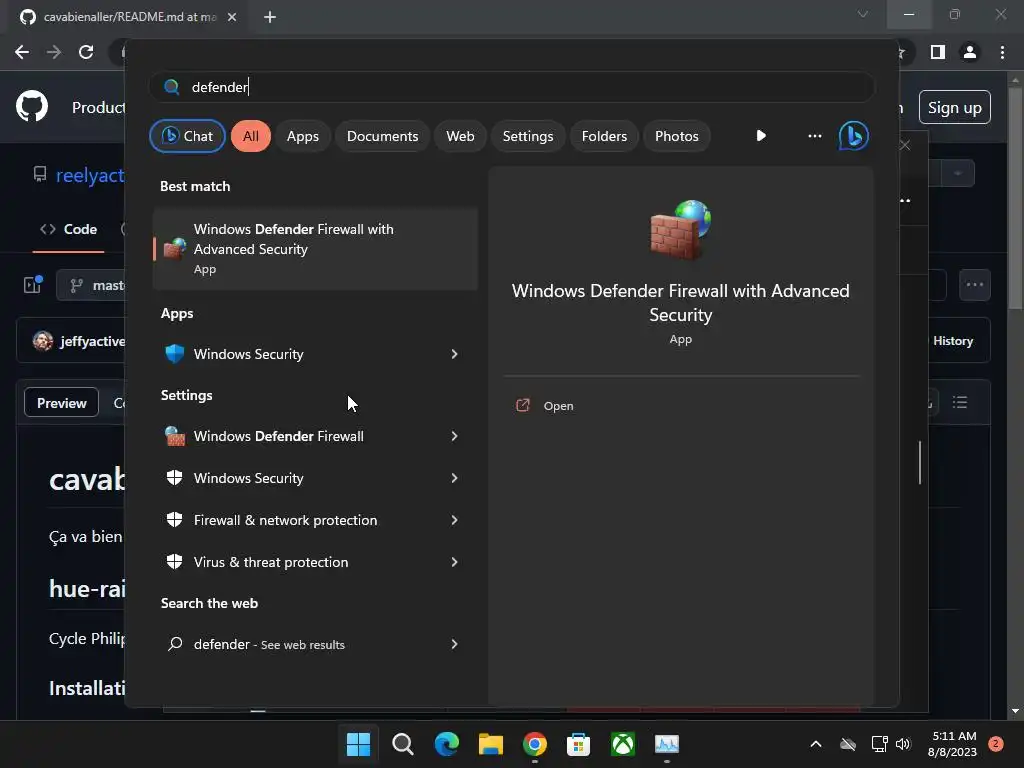The height and width of the screenshot is (768, 1024).
Task: Click the Windows Start button
Action: coord(358,744)
